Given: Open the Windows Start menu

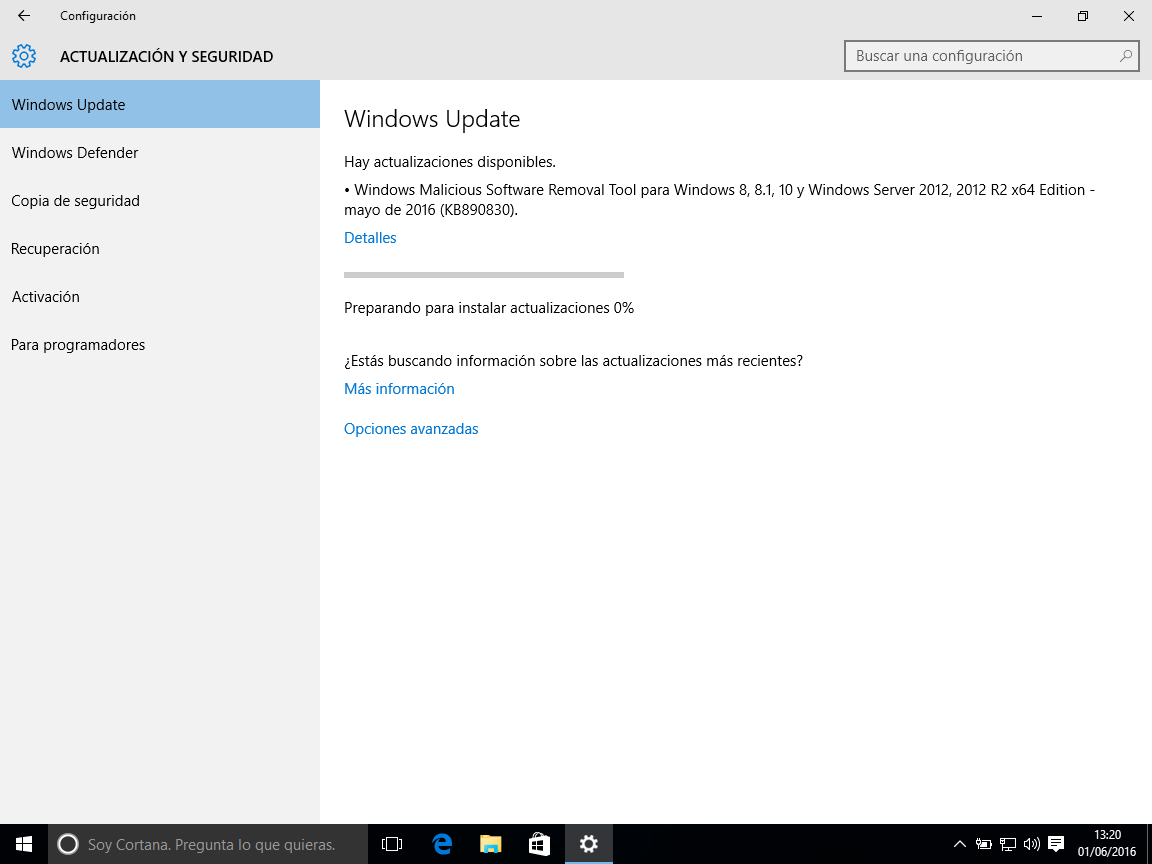Looking at the screenshot, I should tap(24, 844).
